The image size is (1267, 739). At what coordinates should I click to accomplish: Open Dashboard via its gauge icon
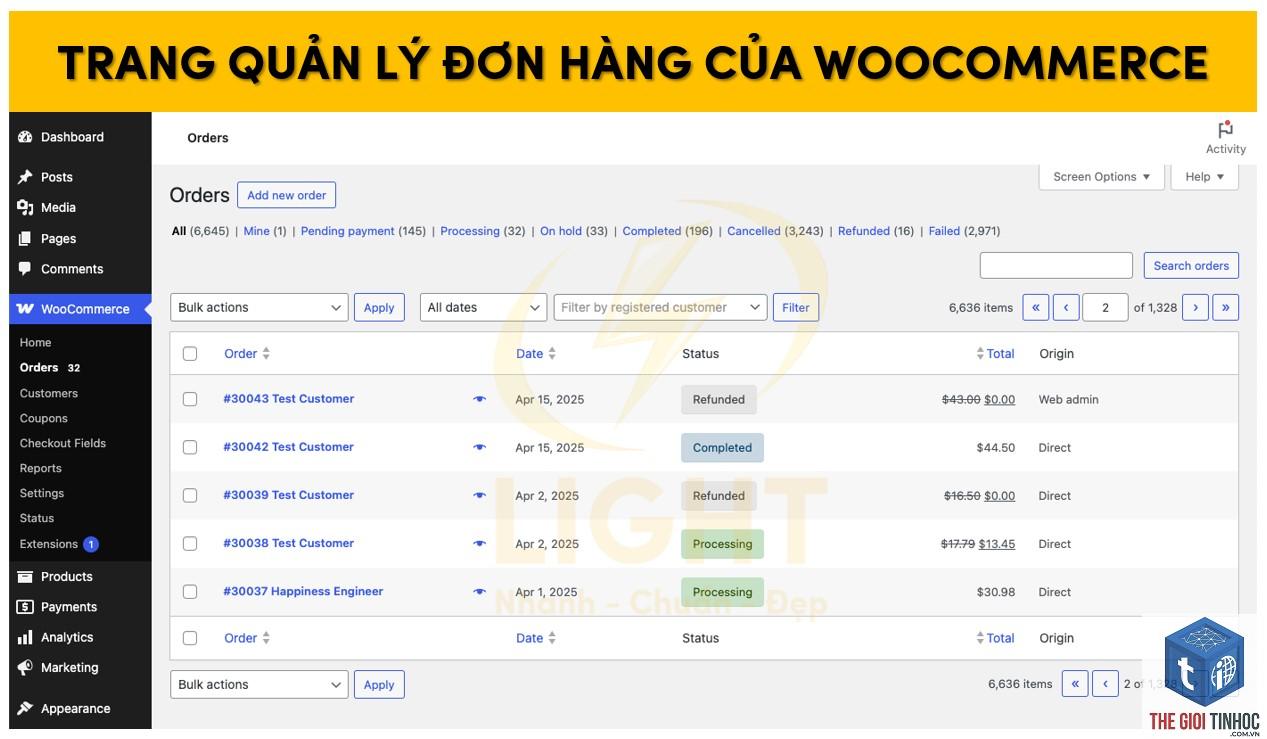click(x=25, y=137)
